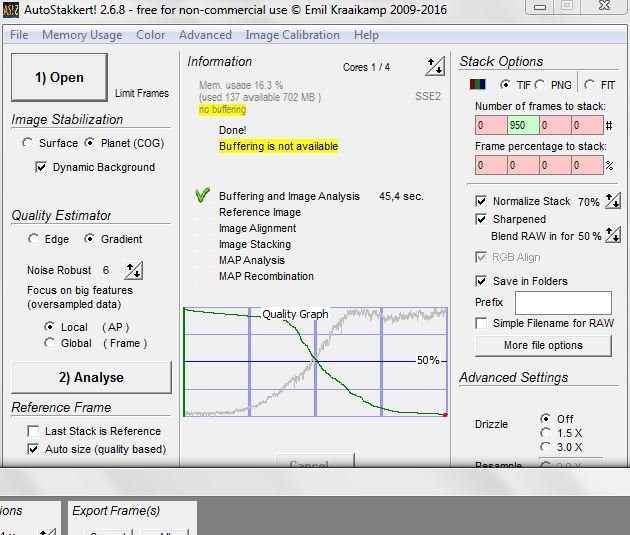Viewport: 630px width, 535px height.
Task: Select Surface stabilization radio button
Action: click(27, 143)
